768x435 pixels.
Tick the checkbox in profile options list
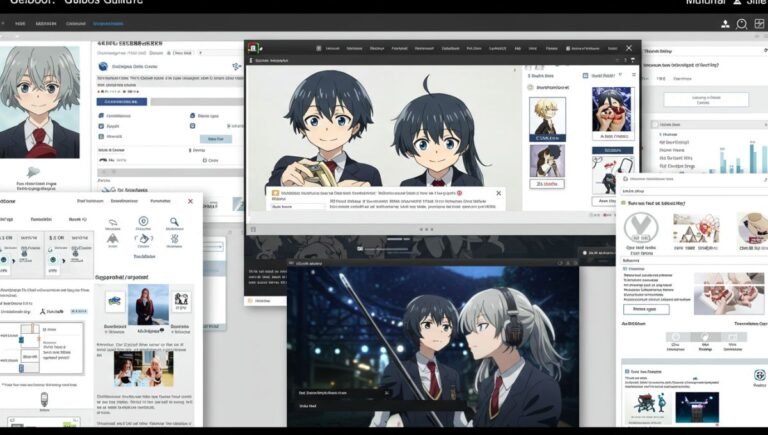[x=192, y=126]
